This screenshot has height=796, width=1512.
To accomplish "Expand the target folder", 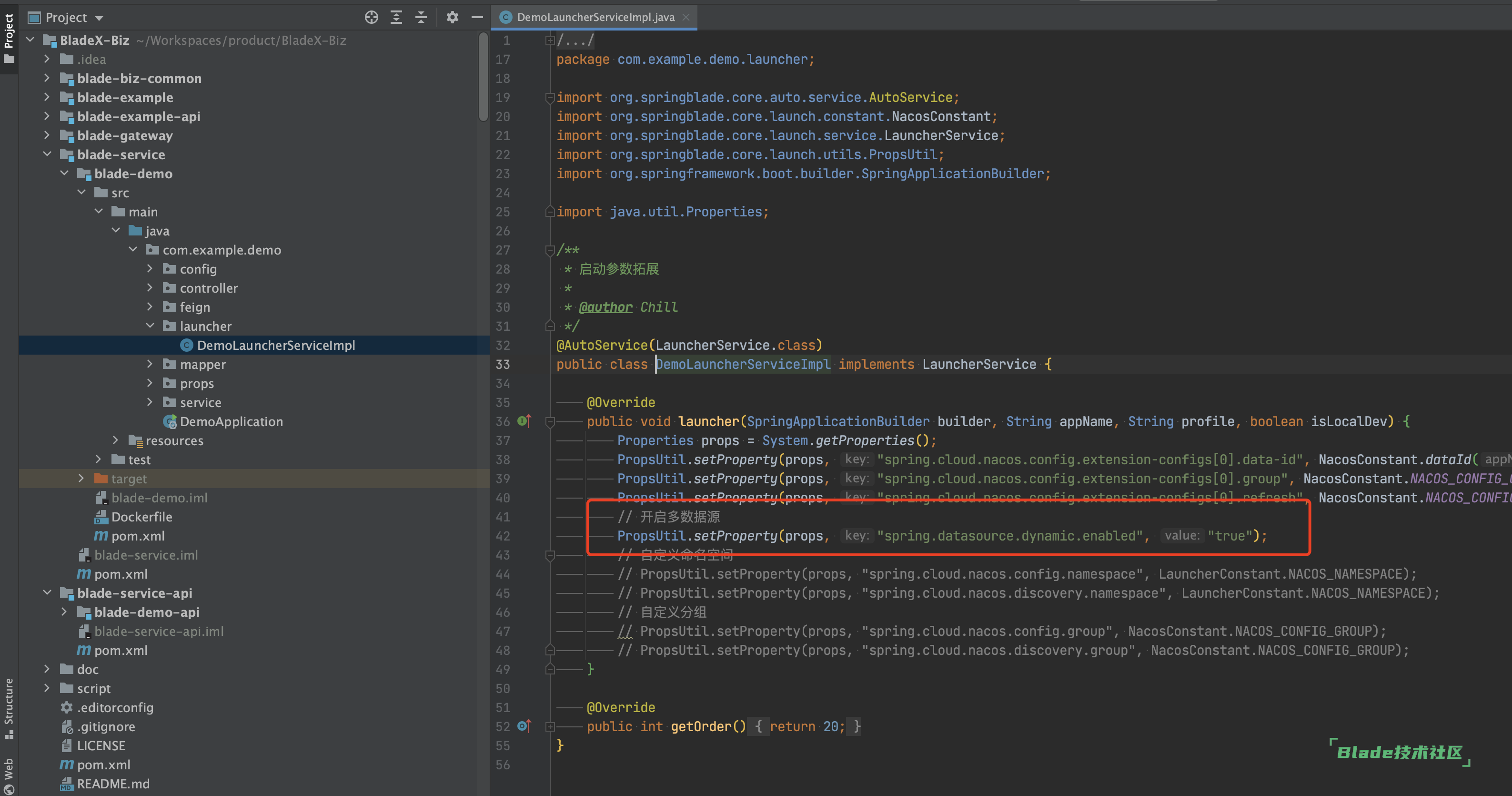I will click(x=81, y=479).
